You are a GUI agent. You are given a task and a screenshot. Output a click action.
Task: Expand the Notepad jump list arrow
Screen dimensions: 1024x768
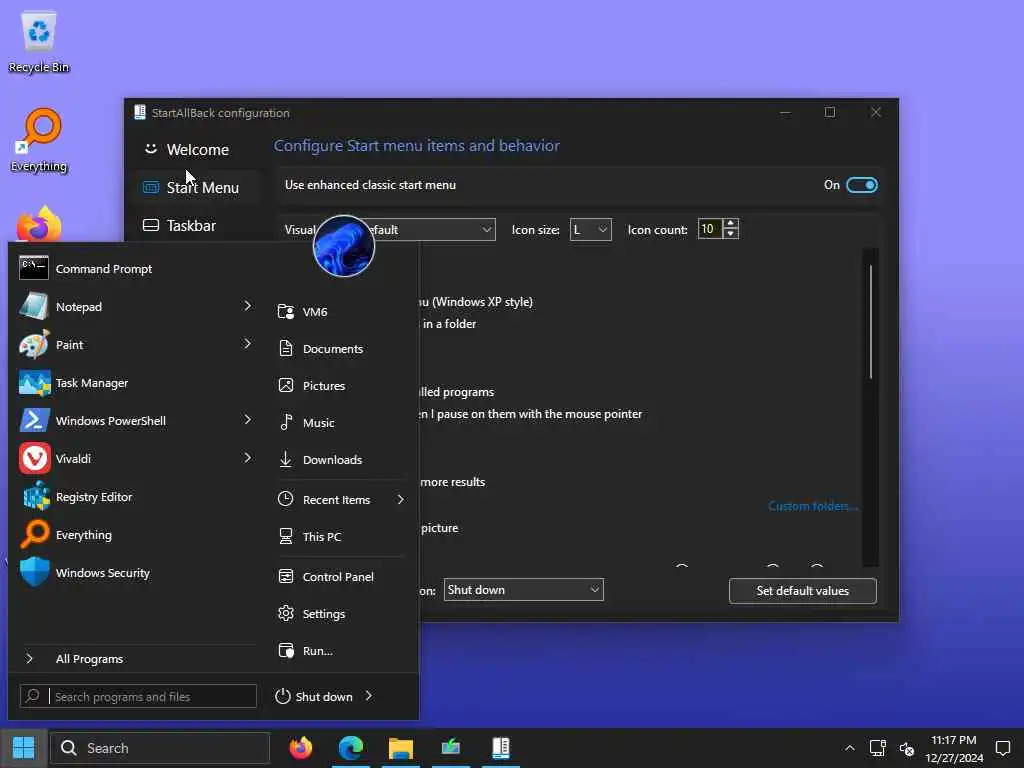pos(247,306)
